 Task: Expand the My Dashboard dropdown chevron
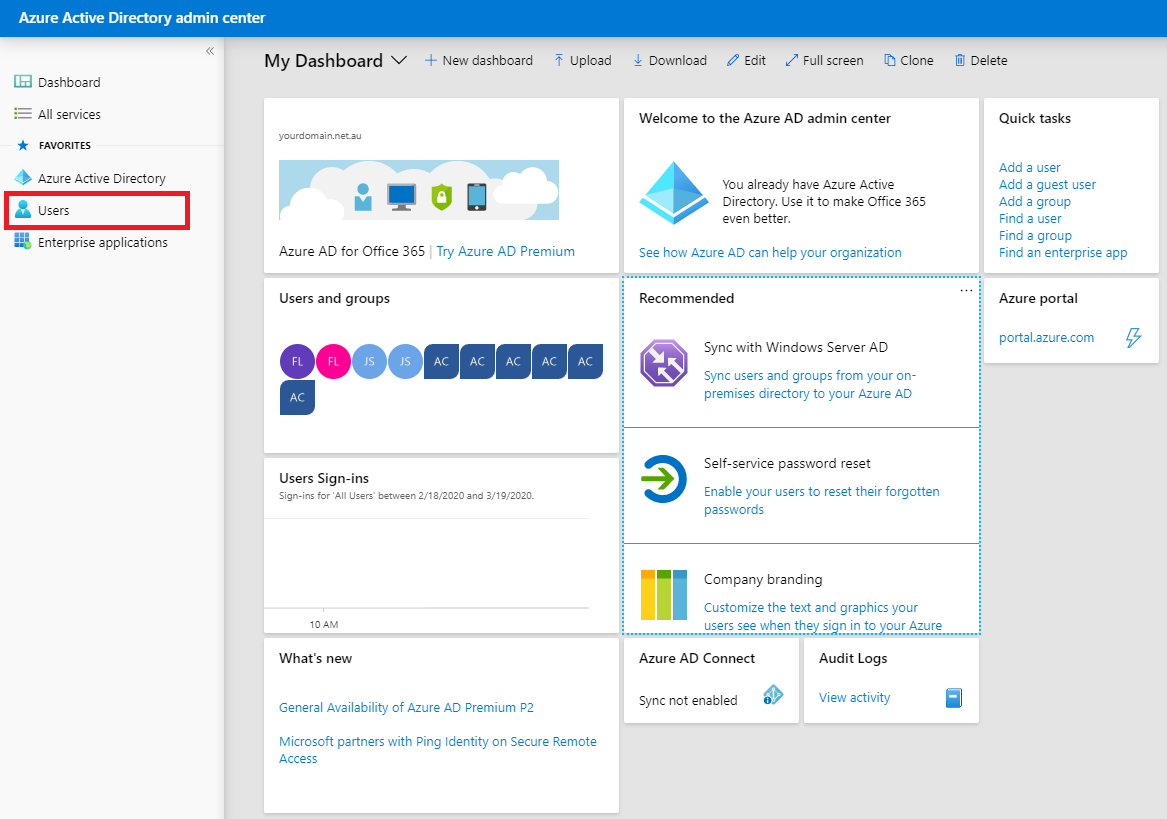click(399, 60)
